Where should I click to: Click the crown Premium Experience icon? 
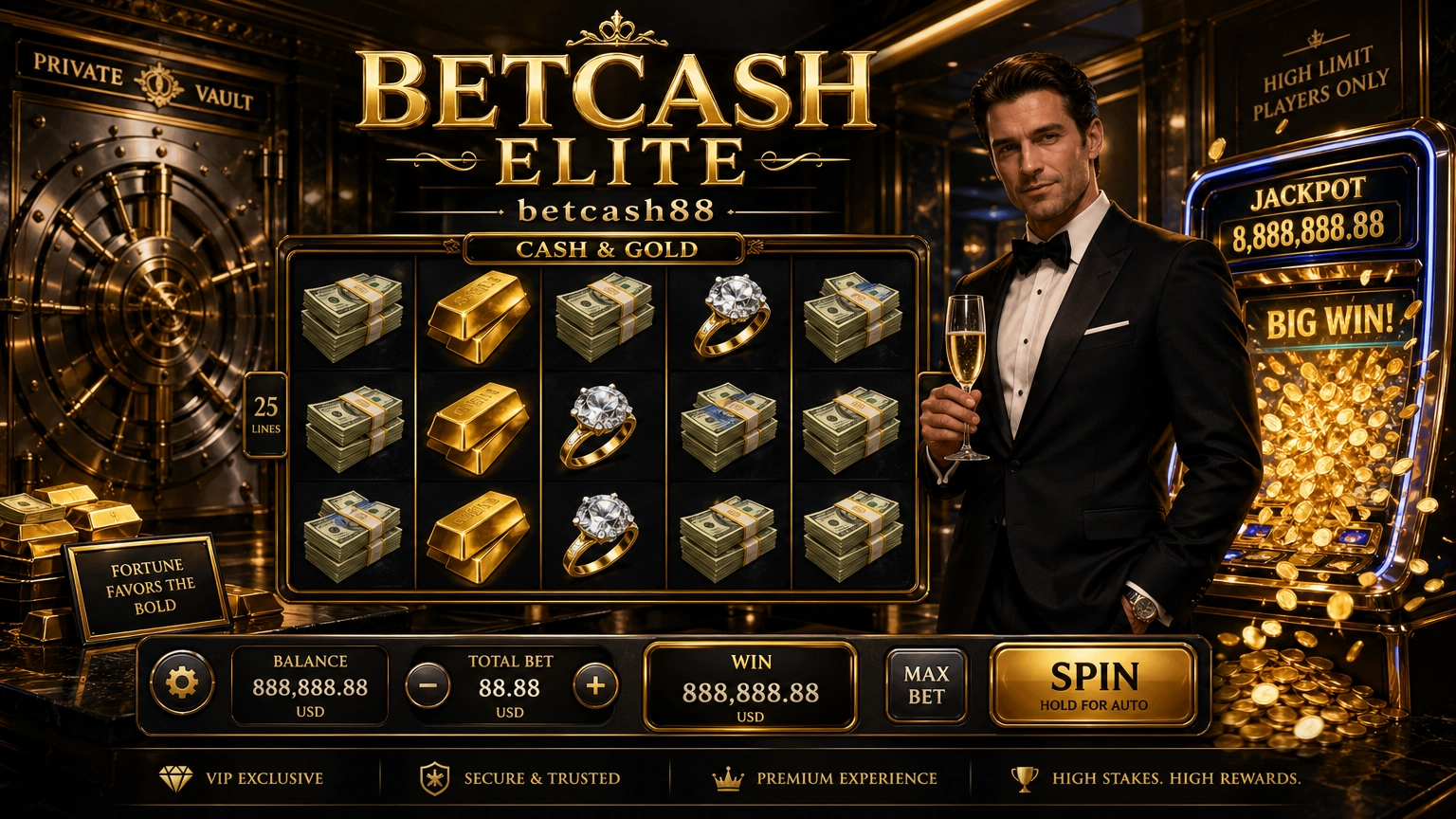click(x=728, y=779)
